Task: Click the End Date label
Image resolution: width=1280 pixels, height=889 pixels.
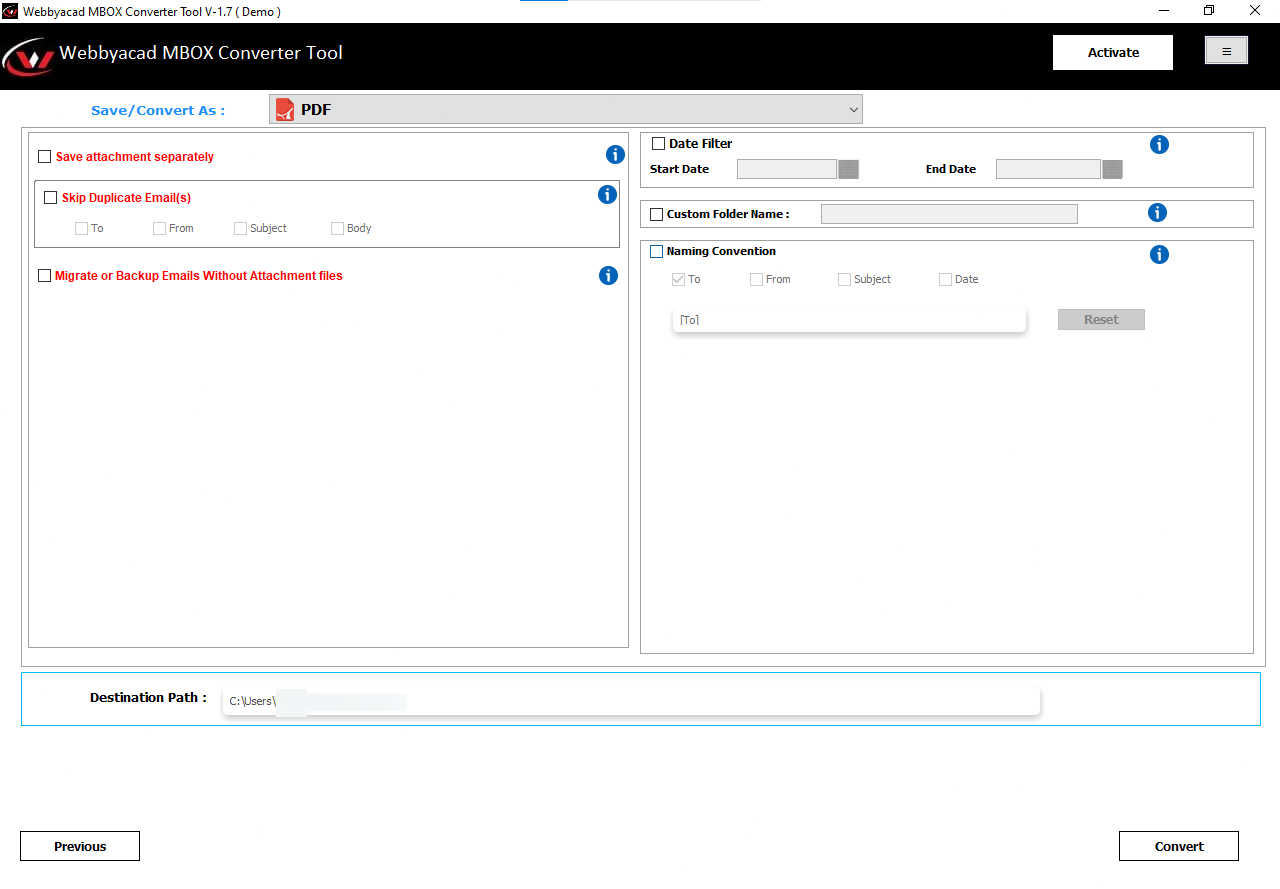Action: pyautogui.click(x=950, y=169)
